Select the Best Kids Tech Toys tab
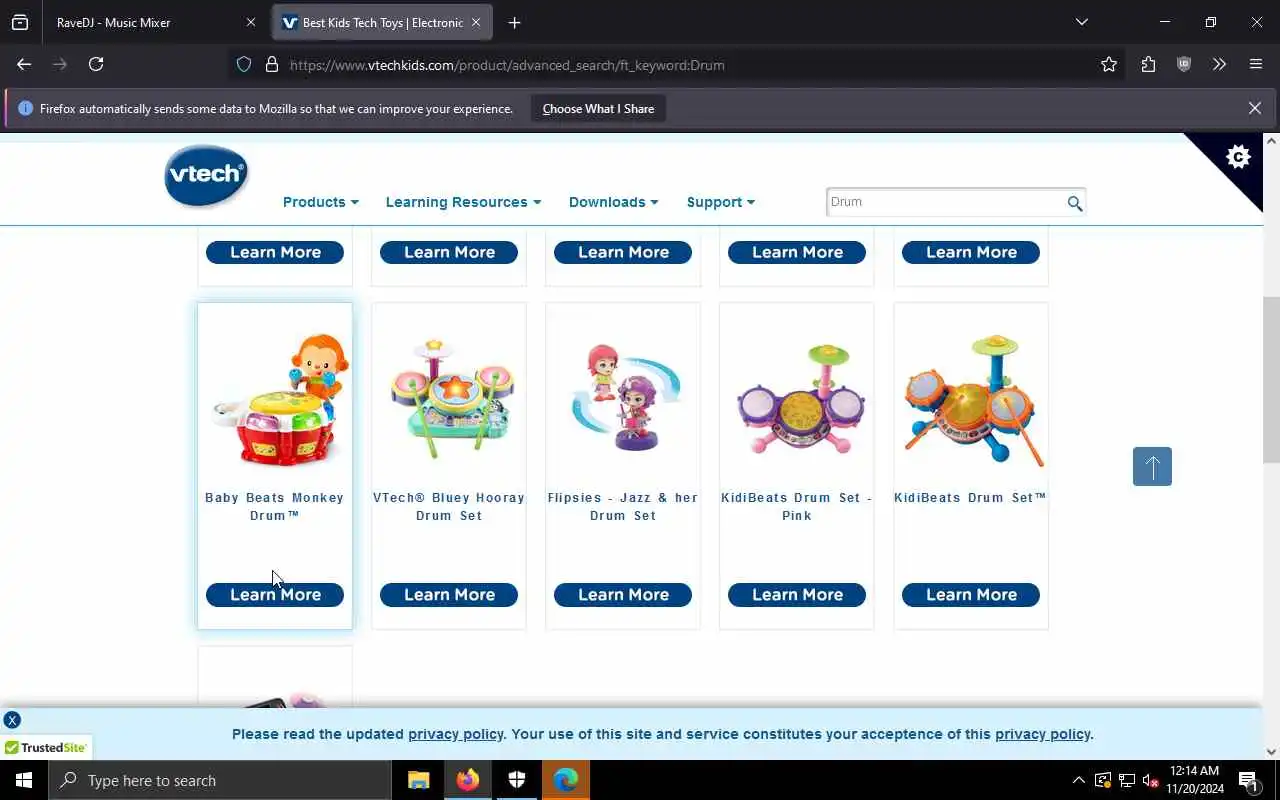 click(x=382, y=22)
